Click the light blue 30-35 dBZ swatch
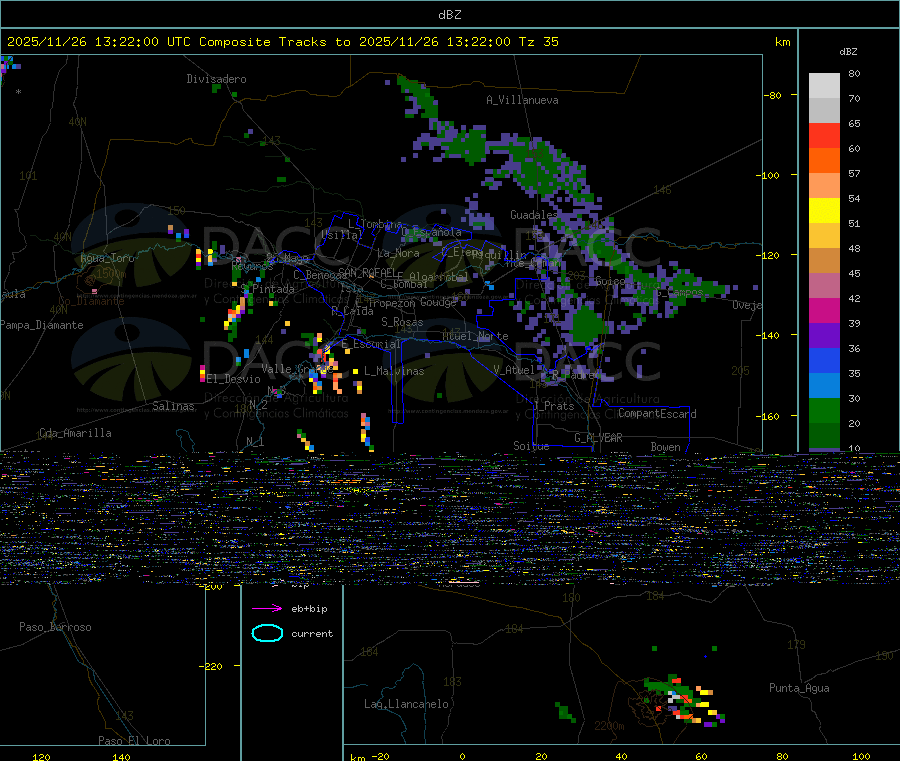 [824, 386]
